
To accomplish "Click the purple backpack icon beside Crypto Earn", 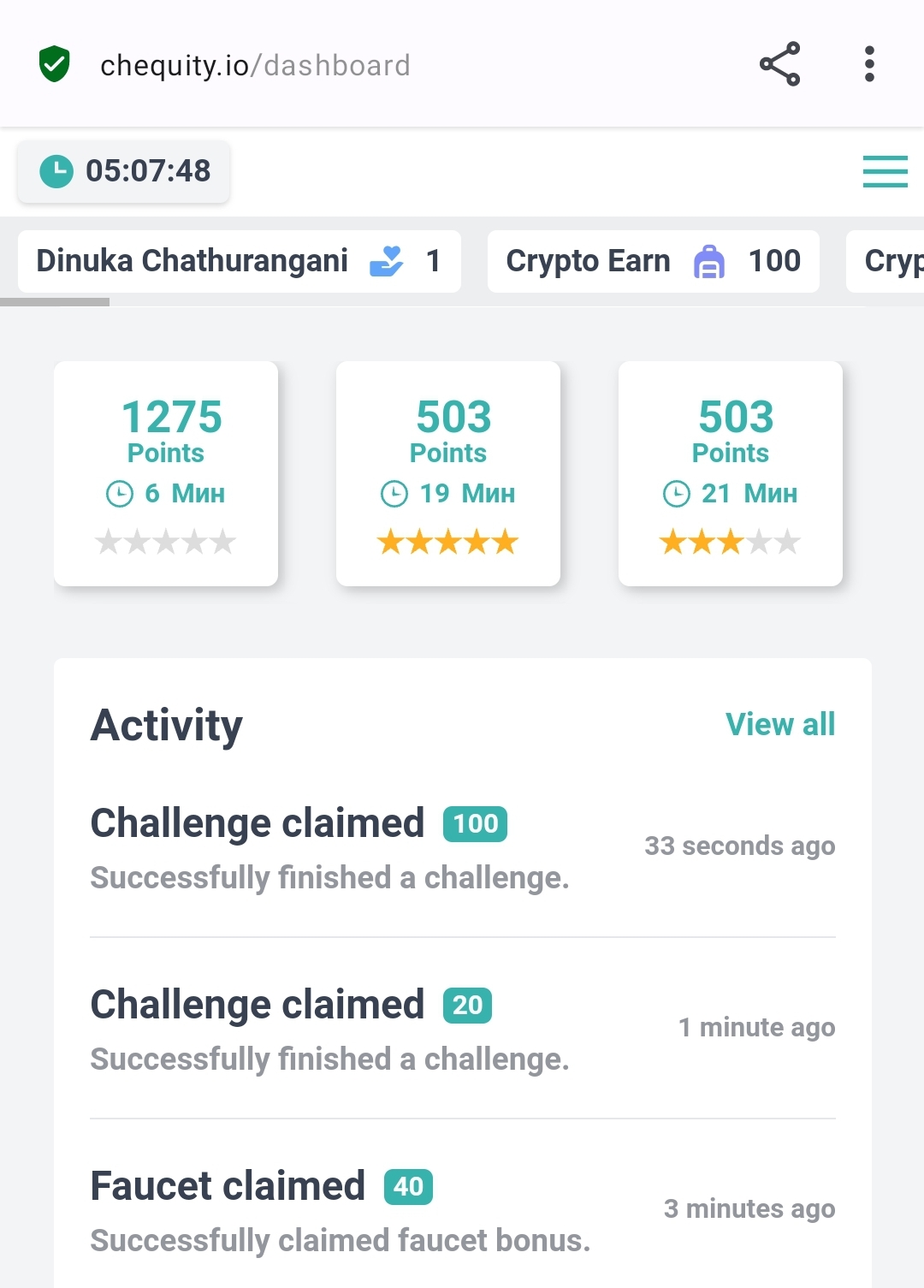I will pos(708,262).
